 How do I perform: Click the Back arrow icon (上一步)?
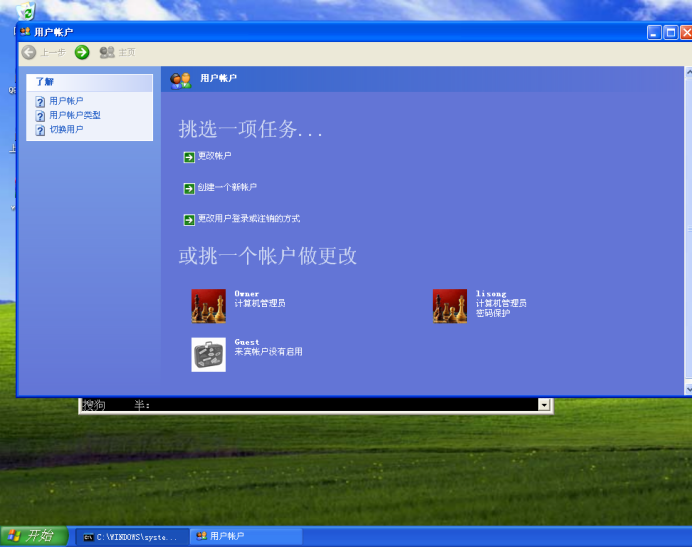point(29,53)
